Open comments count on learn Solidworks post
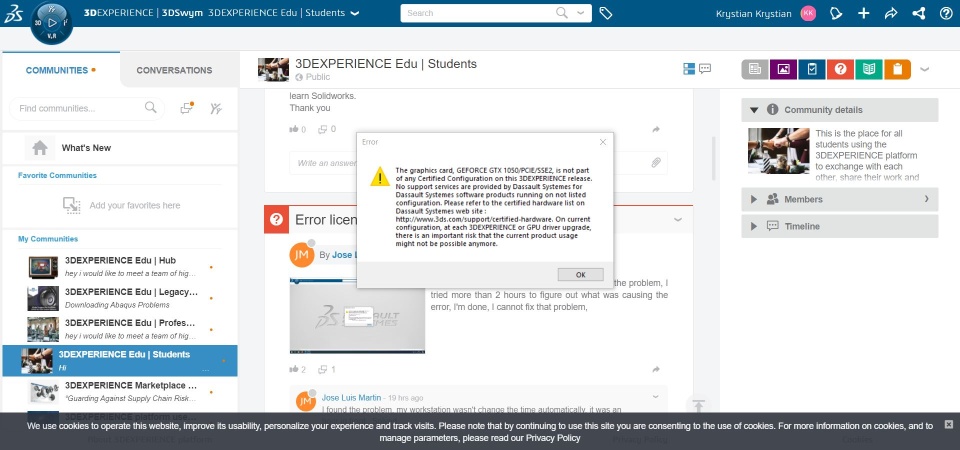Image resolution: width=960 pixels, height=450 pixels. click(327, 129)
